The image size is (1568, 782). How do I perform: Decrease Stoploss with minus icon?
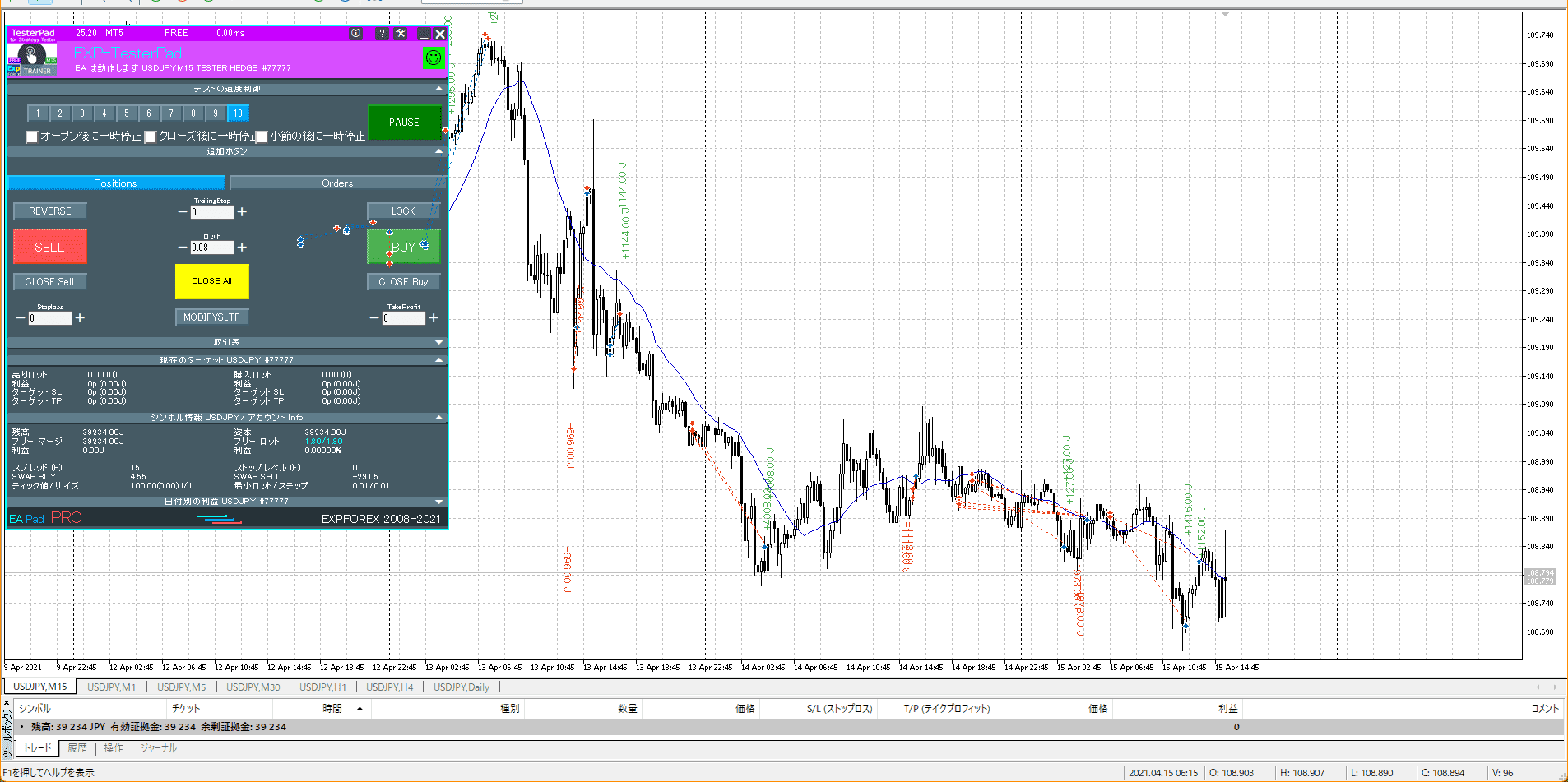[21, 318]
